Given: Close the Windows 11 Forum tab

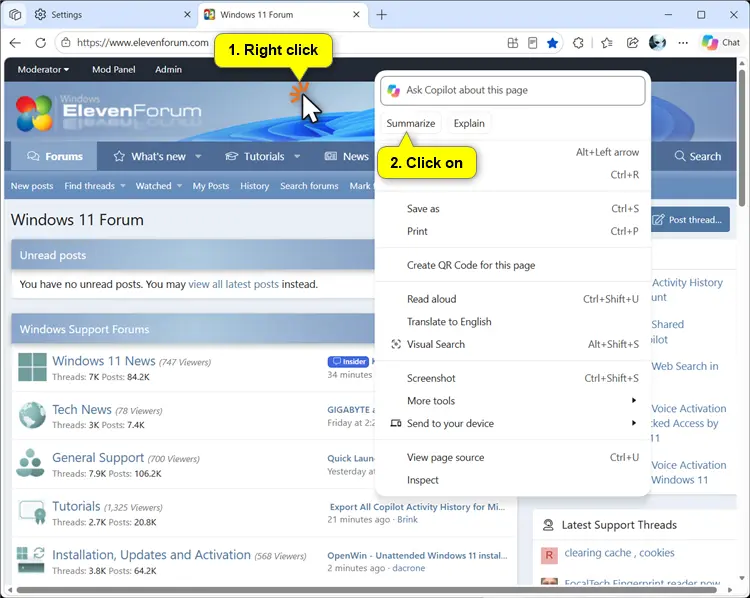Looking at the screenshot, I should [356, 15].
